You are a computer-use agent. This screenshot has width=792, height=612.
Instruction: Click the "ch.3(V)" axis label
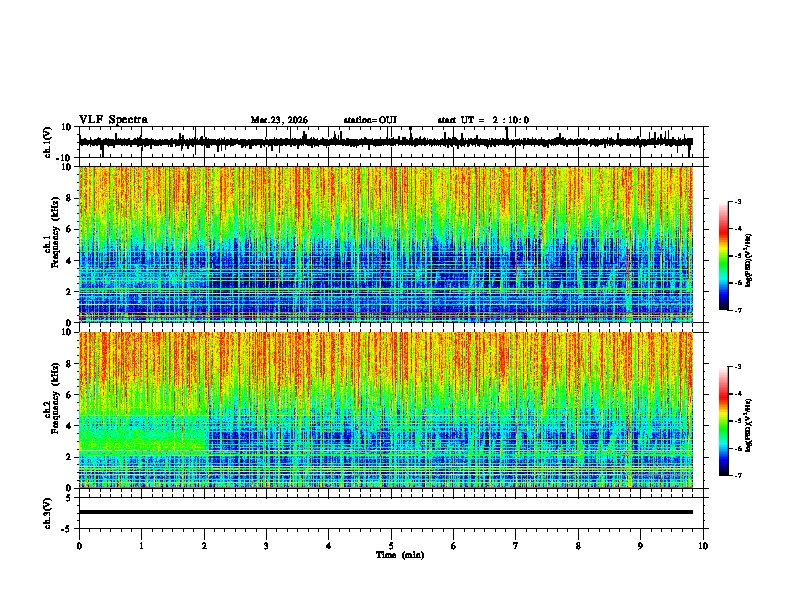48,513
